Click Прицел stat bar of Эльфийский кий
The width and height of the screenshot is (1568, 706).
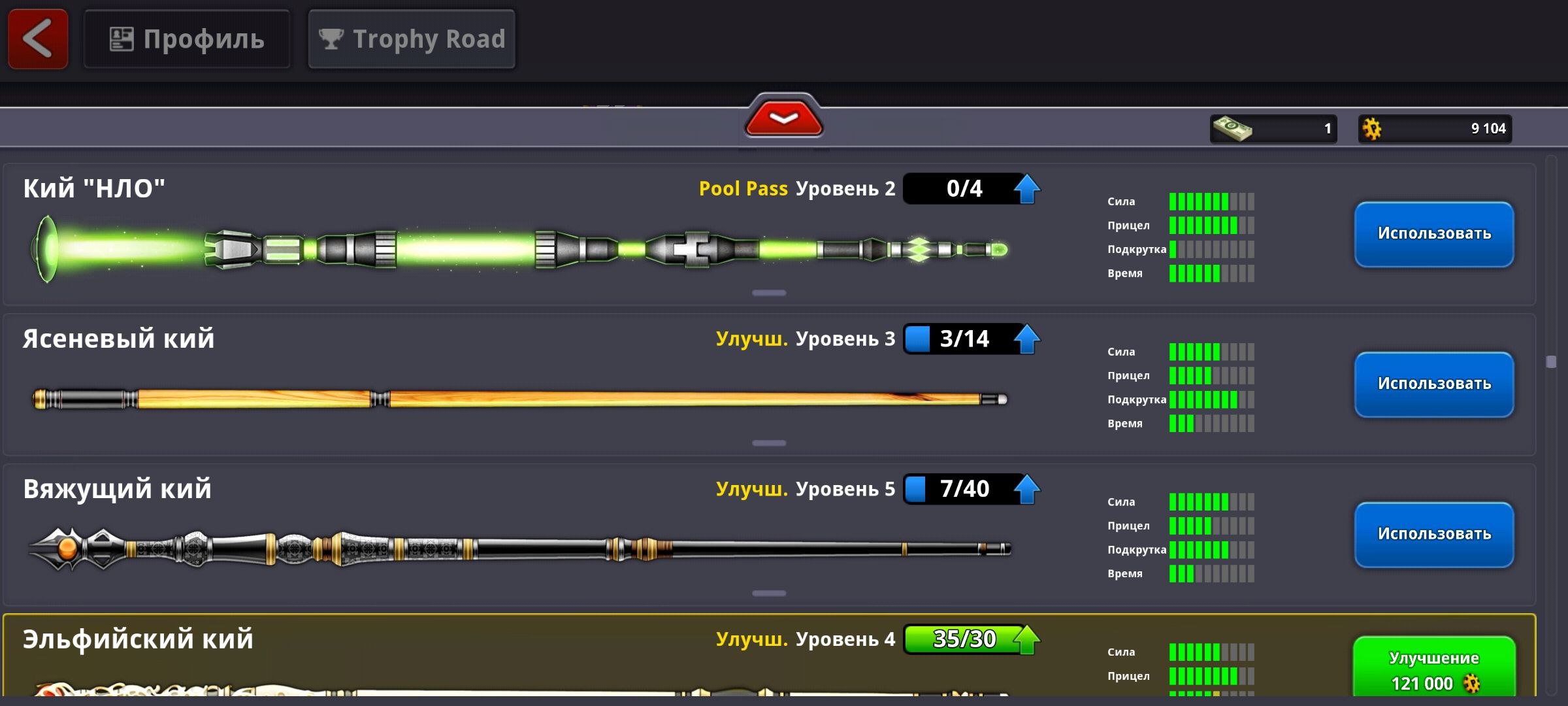pos(1211,676)
